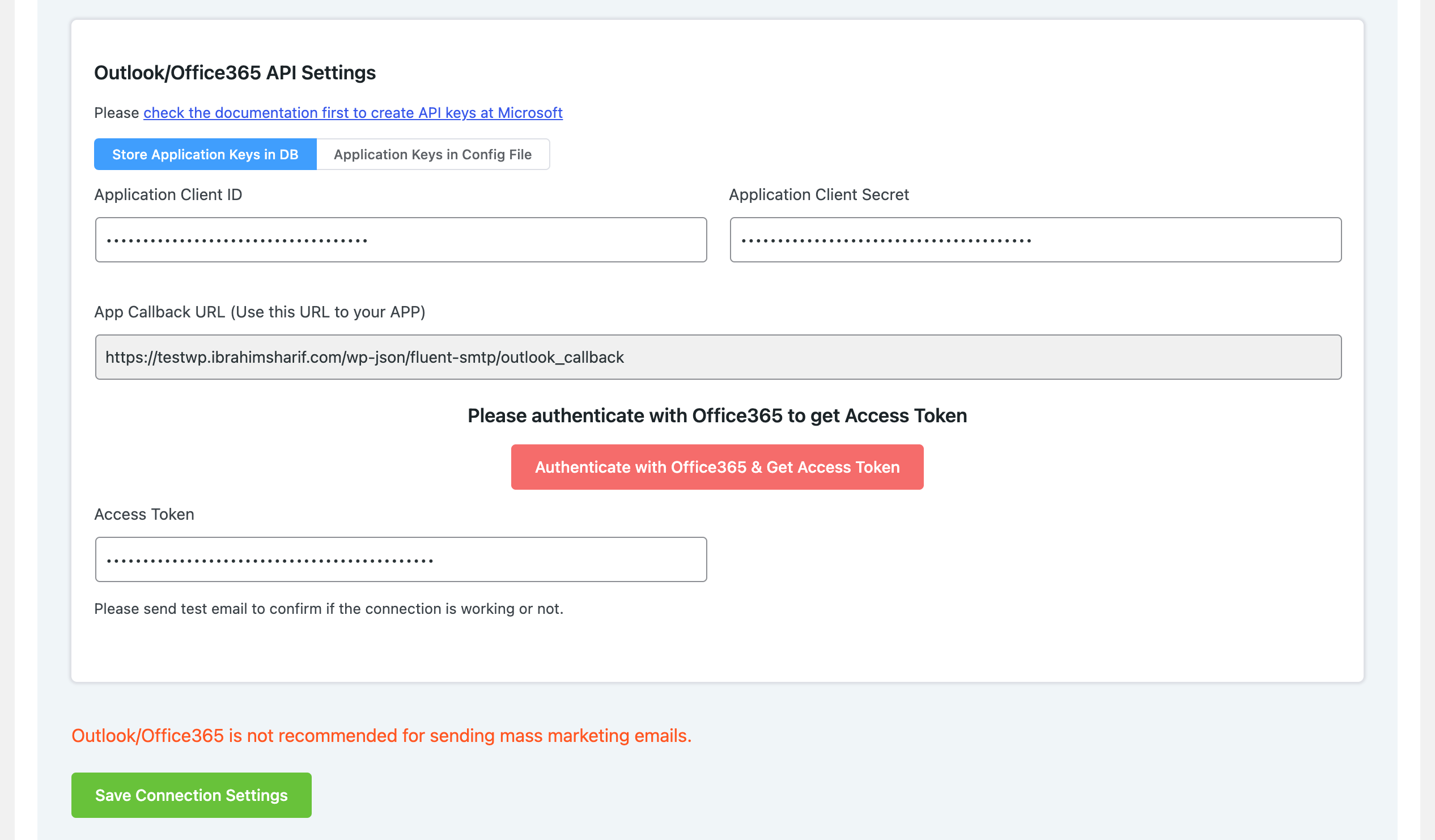Click the mass marketing emails warning text
This screenshot has height=840, width=1435.
(x=381, y=736)
